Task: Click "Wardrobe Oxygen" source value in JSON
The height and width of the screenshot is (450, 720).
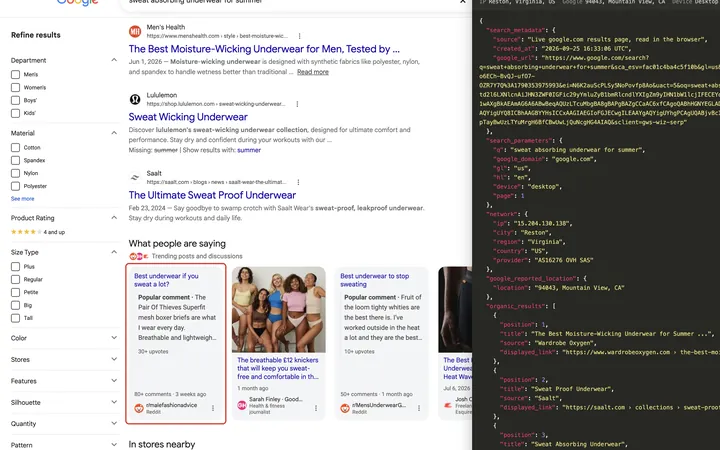Action: click(x=565, y=343)
